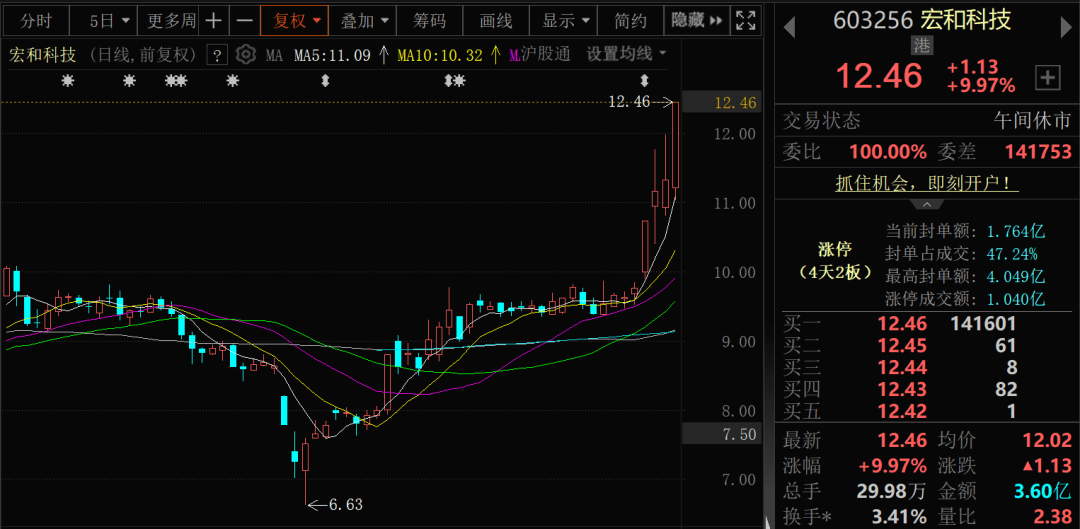Toggle the 隐藏 side panel button

coord(696,21)
